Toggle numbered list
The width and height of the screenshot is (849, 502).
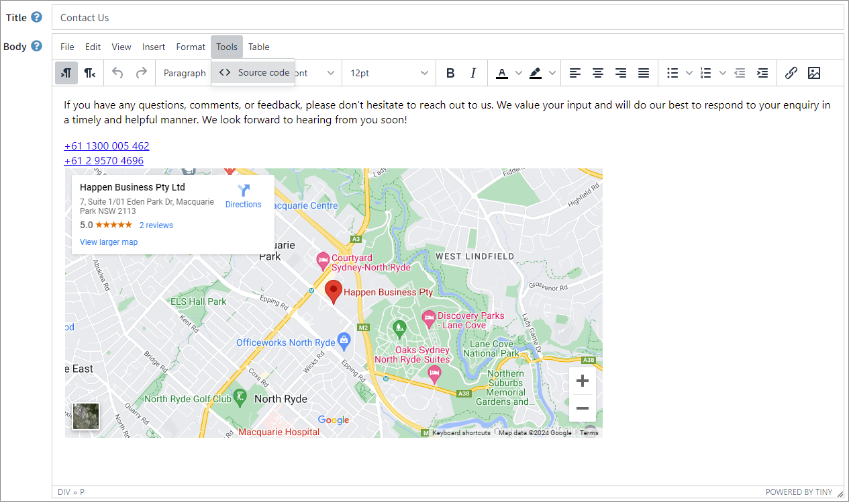tap(706, 73)
